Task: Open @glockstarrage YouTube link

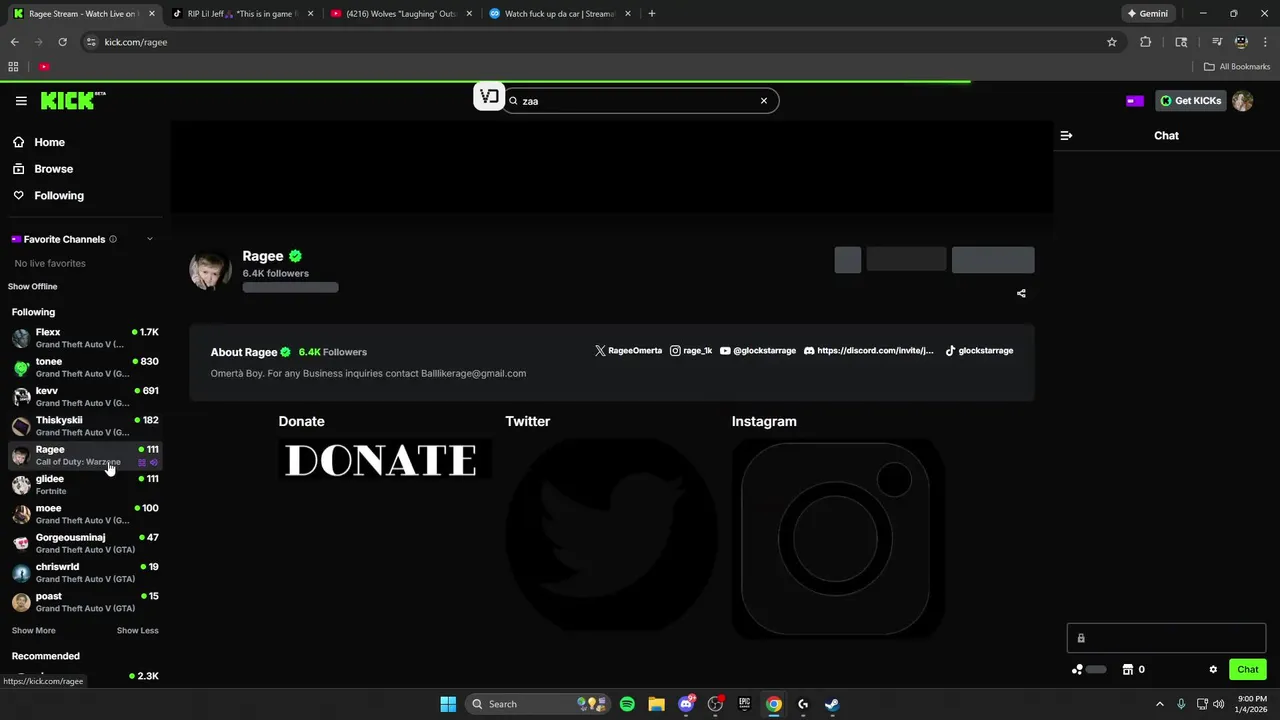Action: pyautogui.click(x=758, y=351)
